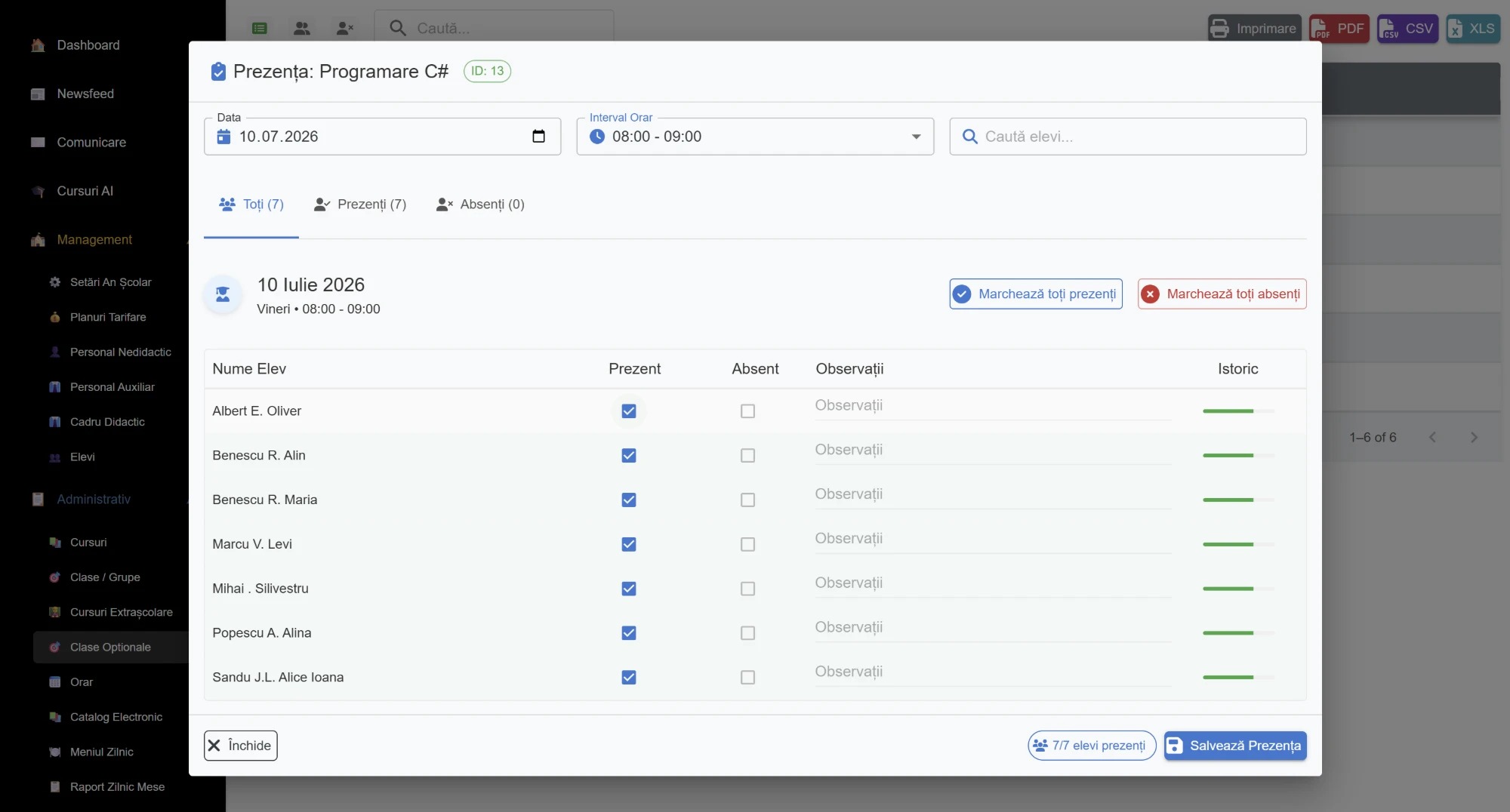The height and width of the screenshot is (812, 1510).
Task: Click Salvează Prezența button
Action: point(1235,746)
